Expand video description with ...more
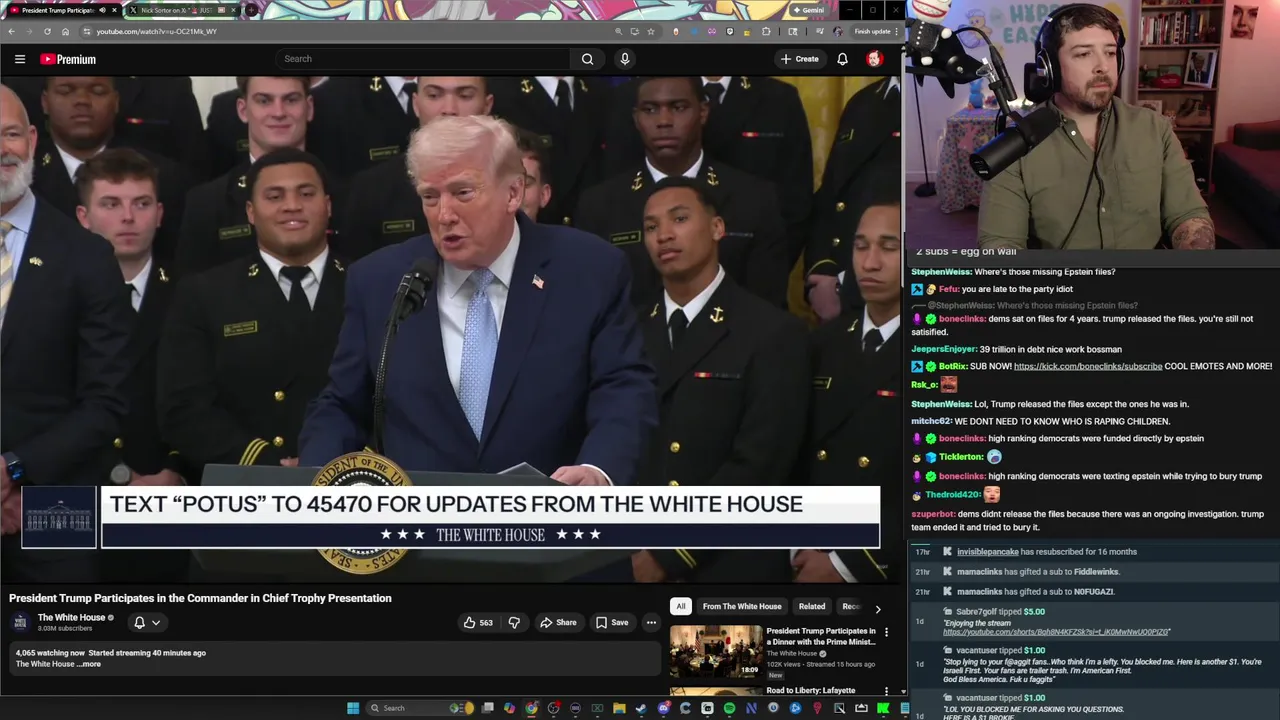 tap(90, 664)
